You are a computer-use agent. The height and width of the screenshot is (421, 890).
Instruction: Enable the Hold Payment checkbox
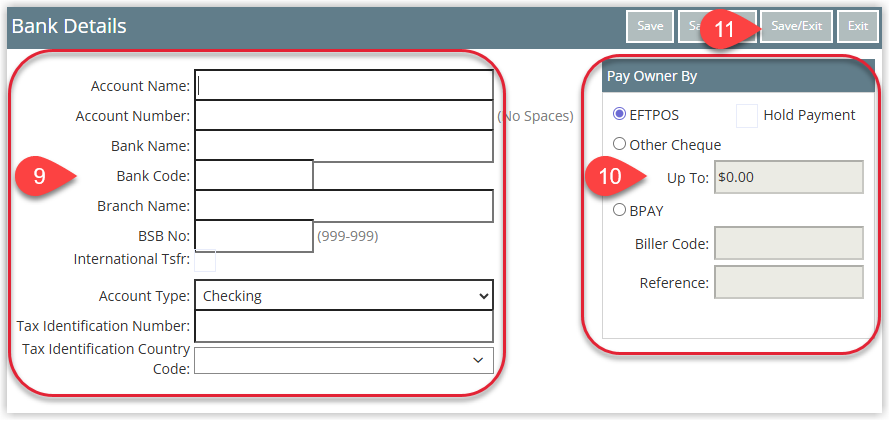click(747, 116)
